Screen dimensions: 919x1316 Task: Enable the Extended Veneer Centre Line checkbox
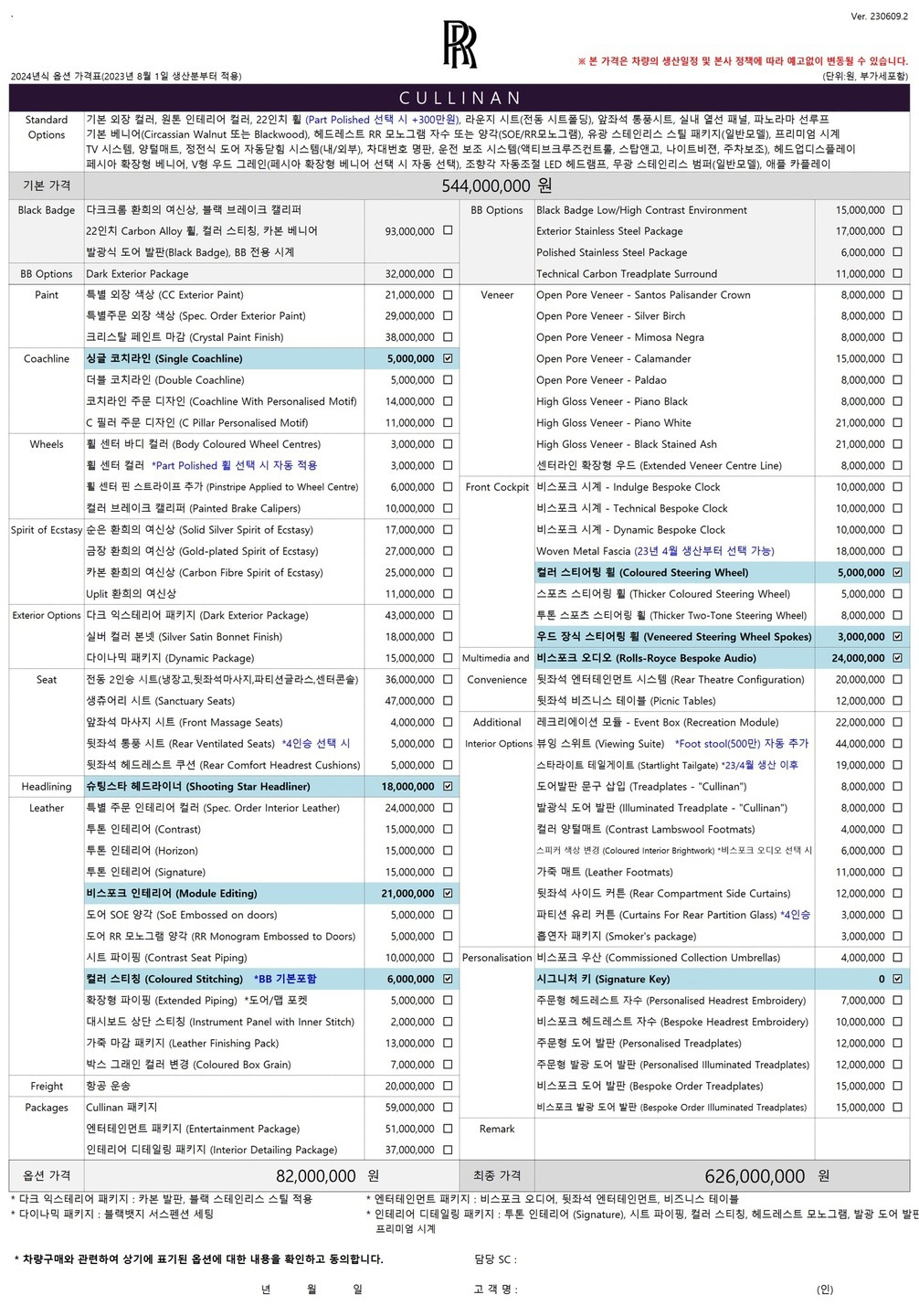click(897, 465)
